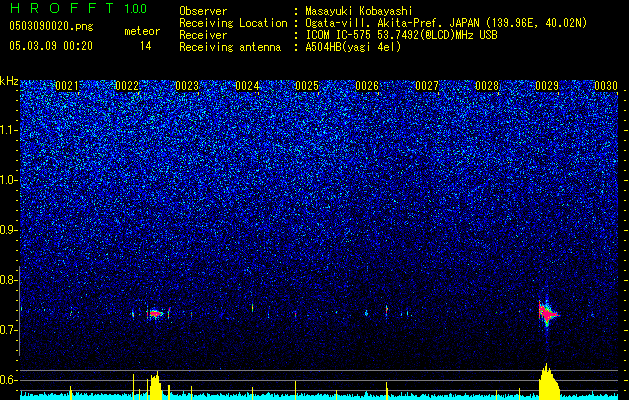Select the meteor count value 14
Image resolution: width=629 pixels, height=400 pixels.
pyautogui.click(x=146, y=46)
